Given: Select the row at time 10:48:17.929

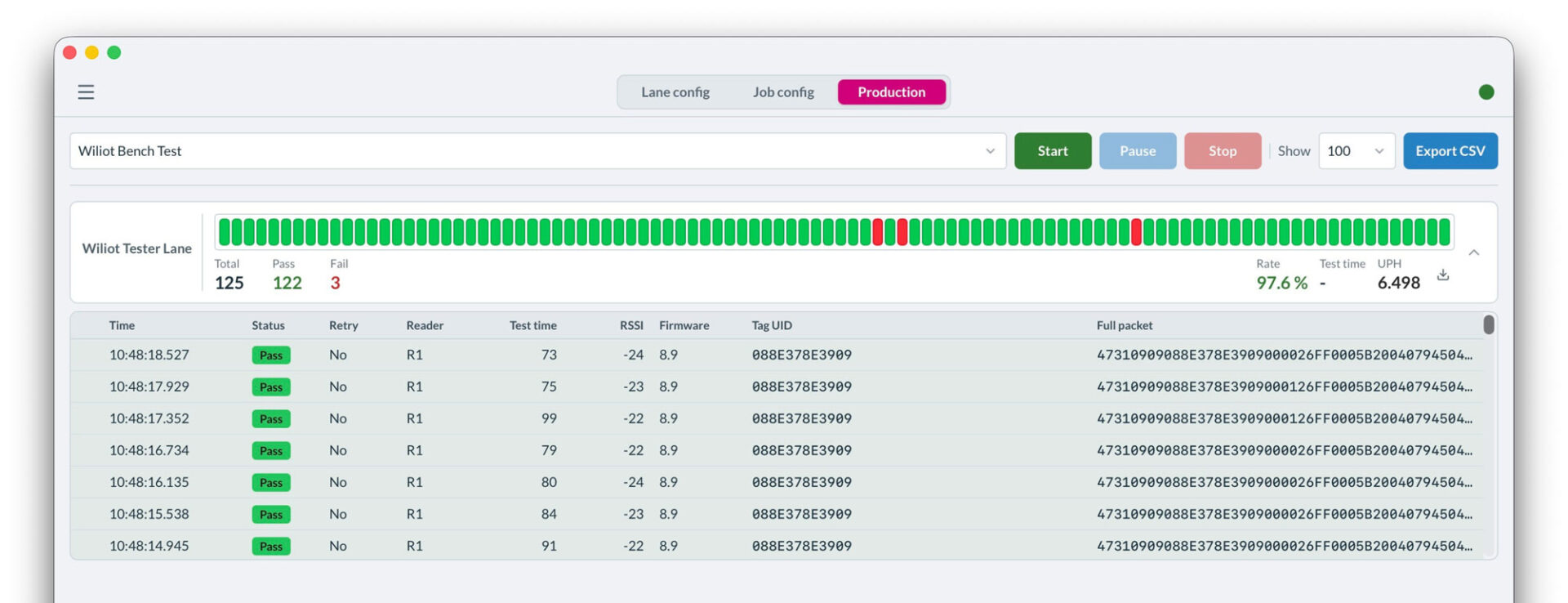Looking at the screenshot, I should coord(777,387).
